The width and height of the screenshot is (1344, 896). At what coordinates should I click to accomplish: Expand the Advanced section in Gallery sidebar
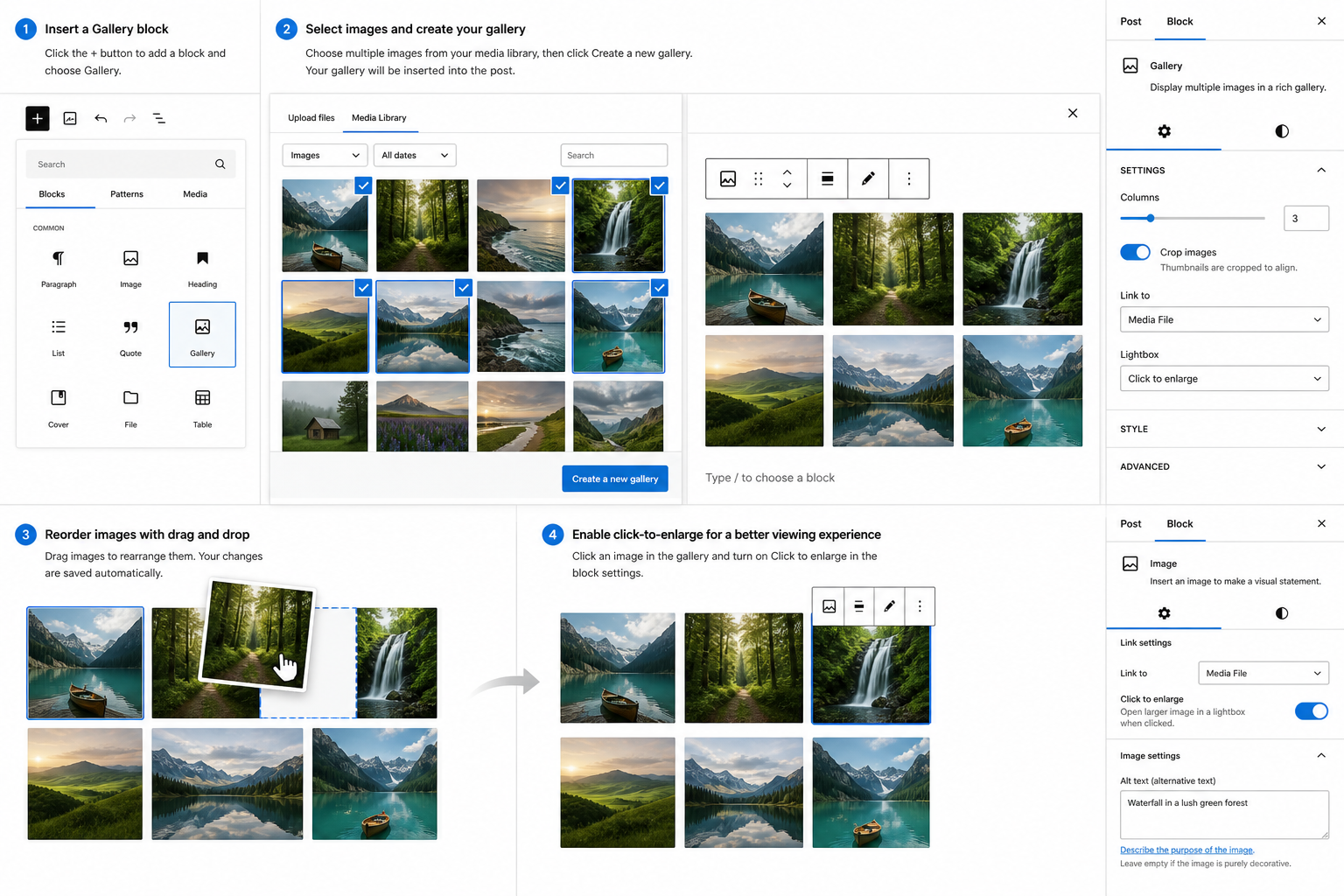1224,466
